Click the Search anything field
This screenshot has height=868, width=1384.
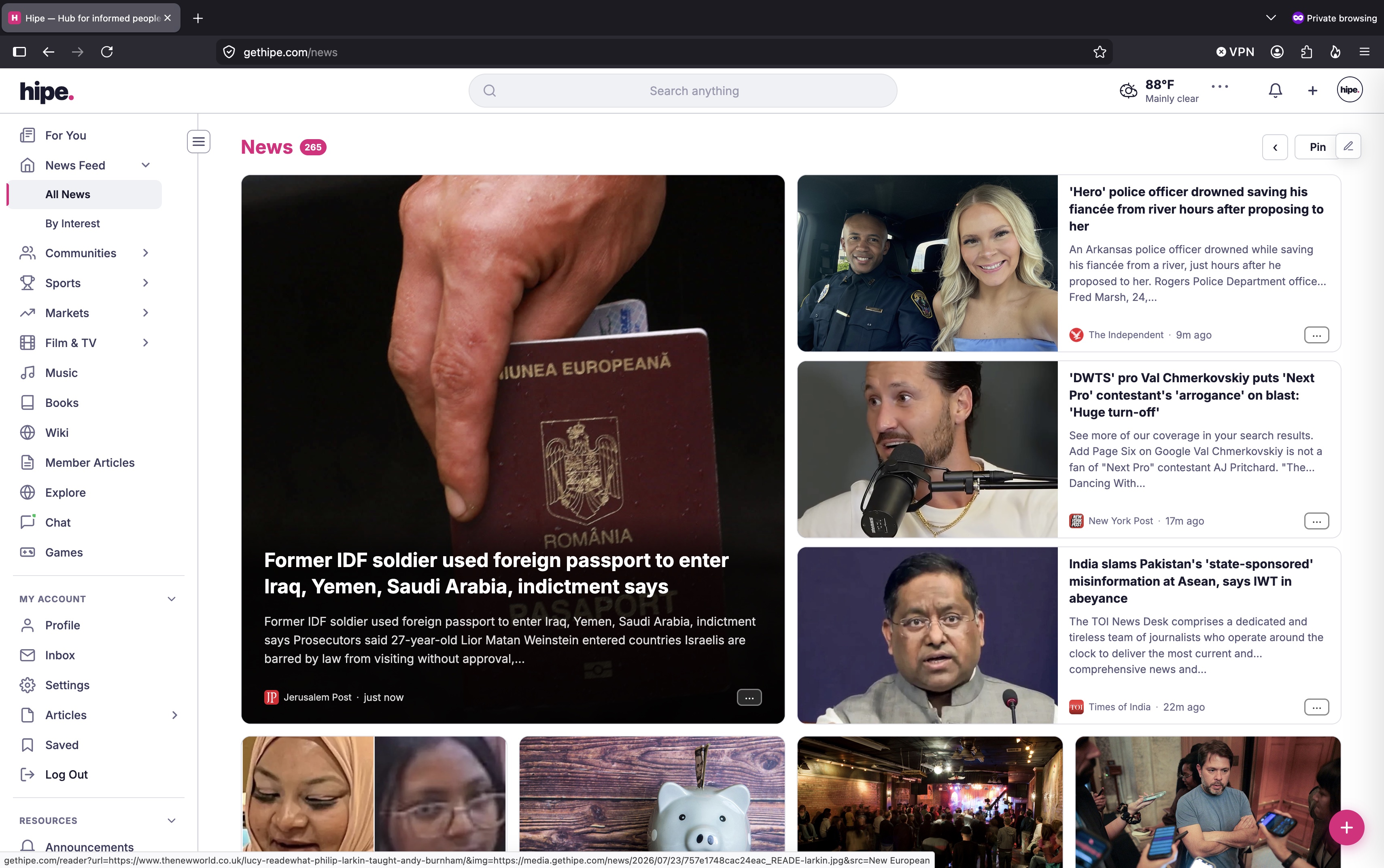682,91
